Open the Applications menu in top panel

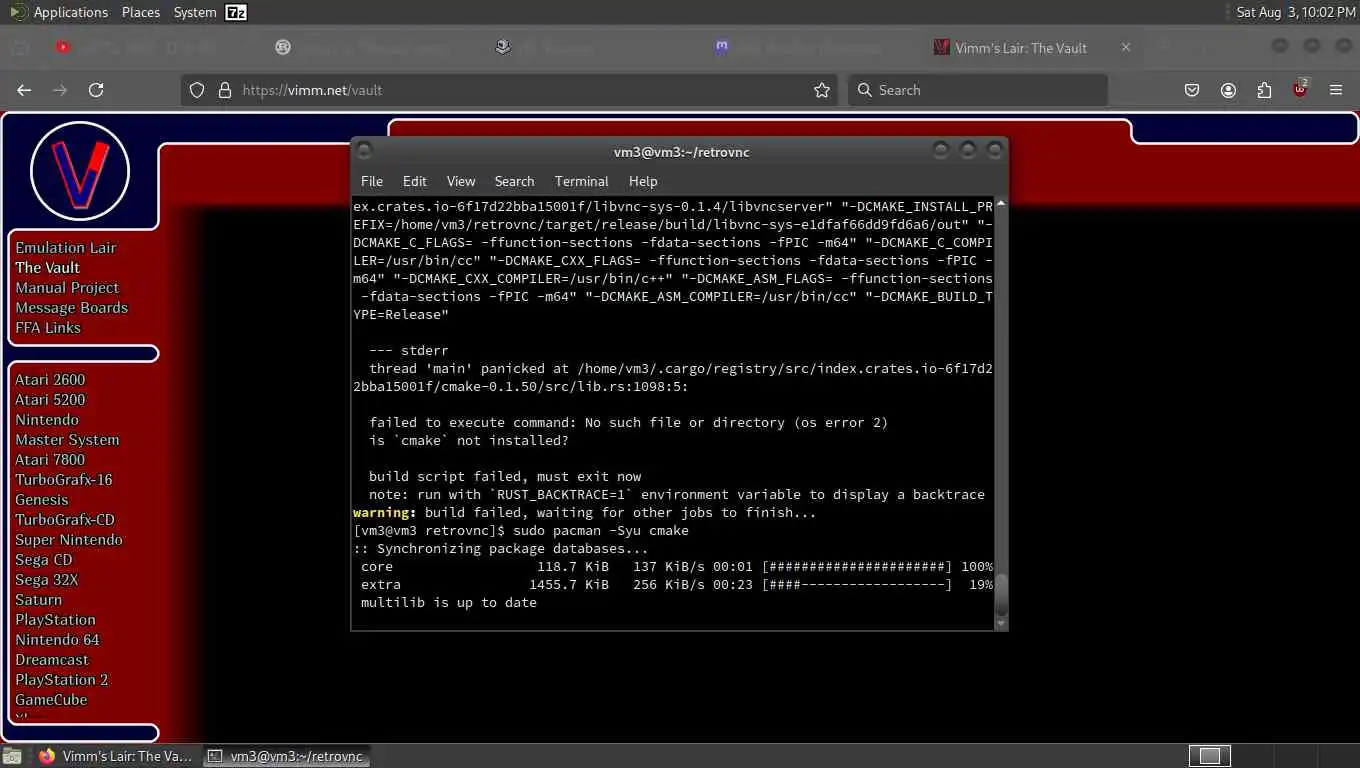pos(60,12)
